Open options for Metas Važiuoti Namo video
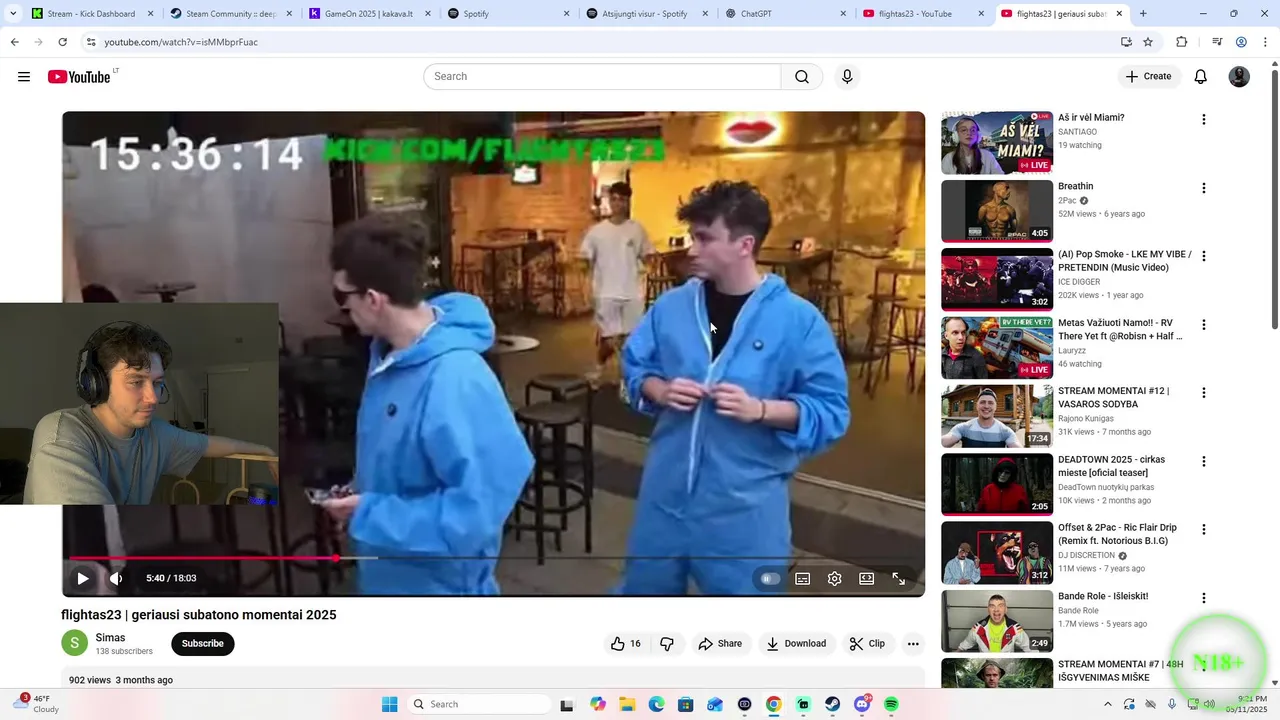Viewport: 1280px width, 720px height. [x=1203, y=325]
